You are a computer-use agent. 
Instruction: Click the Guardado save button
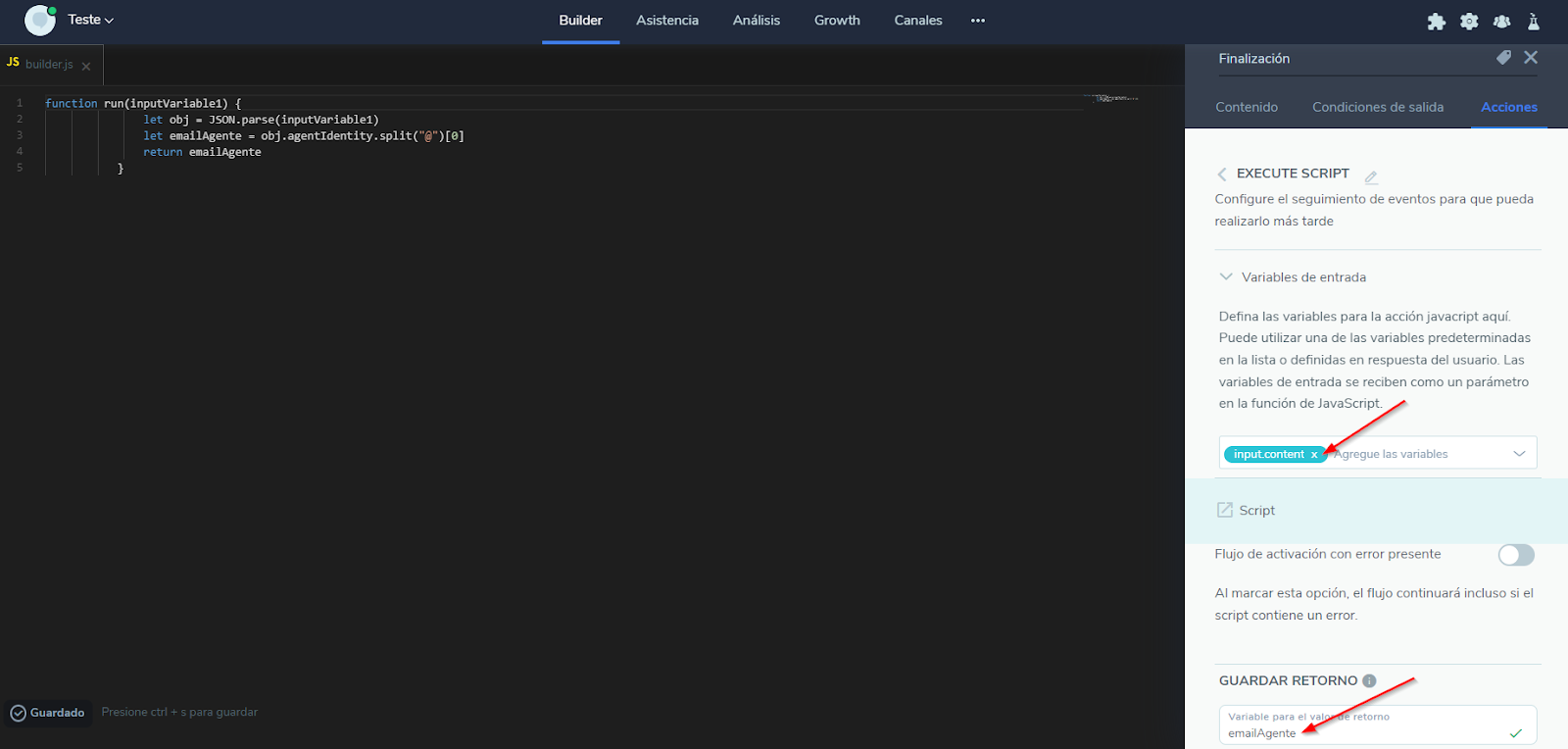click(48, 713)
